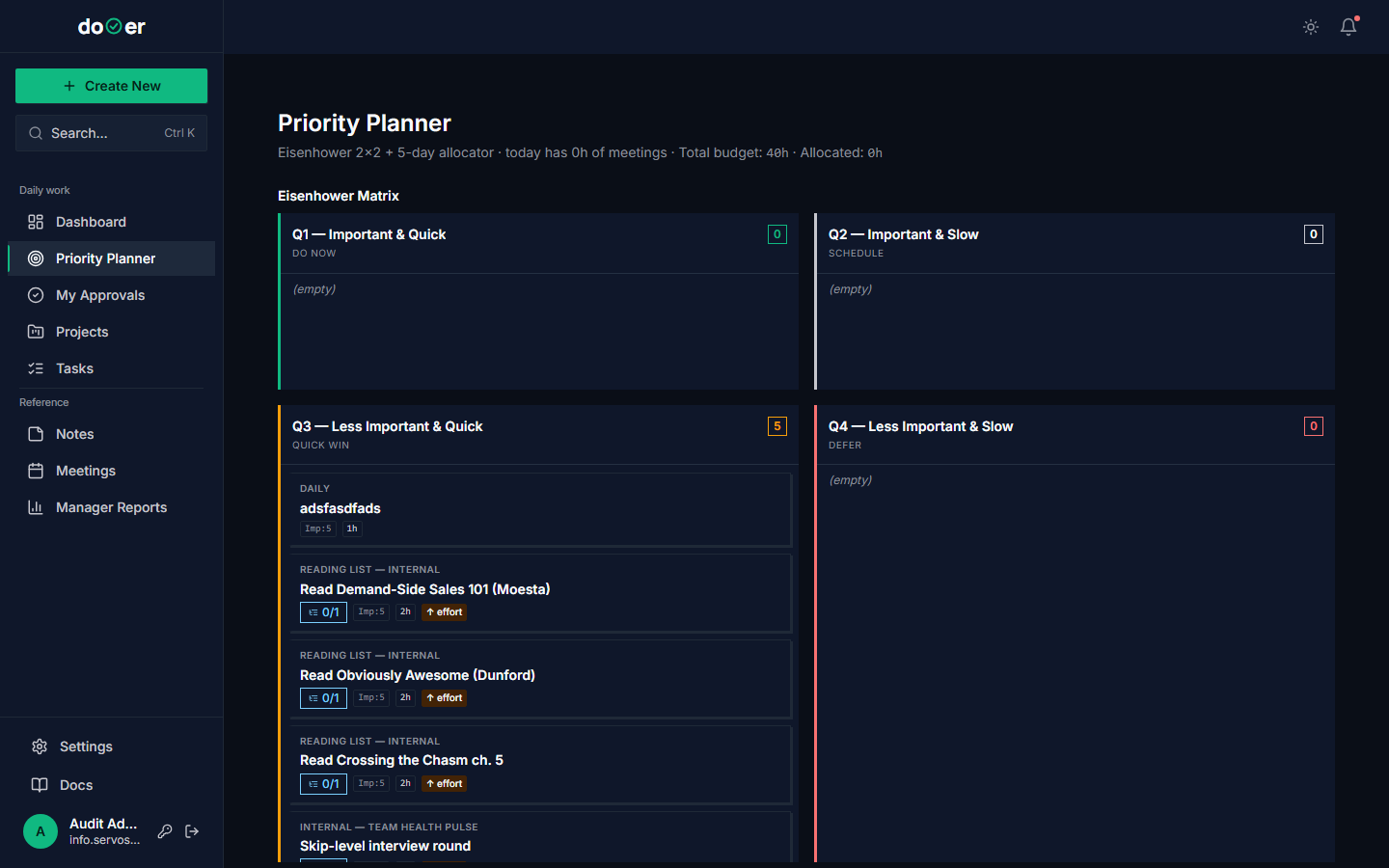Click the 0/1 subtask badge on Crossing the Chasm
This screenshot has width=1389, height=868.
coord(323,784)
